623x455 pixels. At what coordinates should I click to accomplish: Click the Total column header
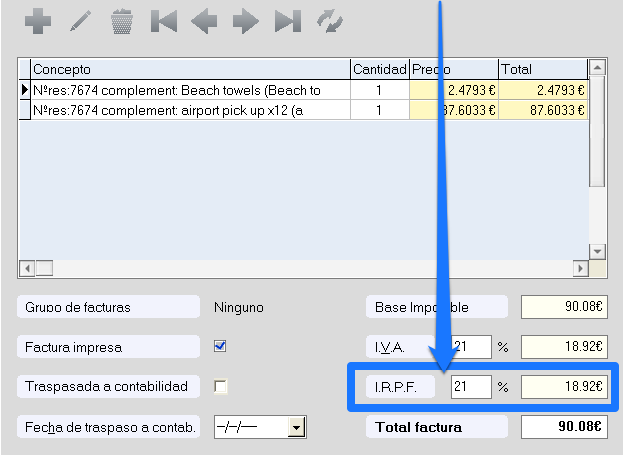(x=542, y=69)
